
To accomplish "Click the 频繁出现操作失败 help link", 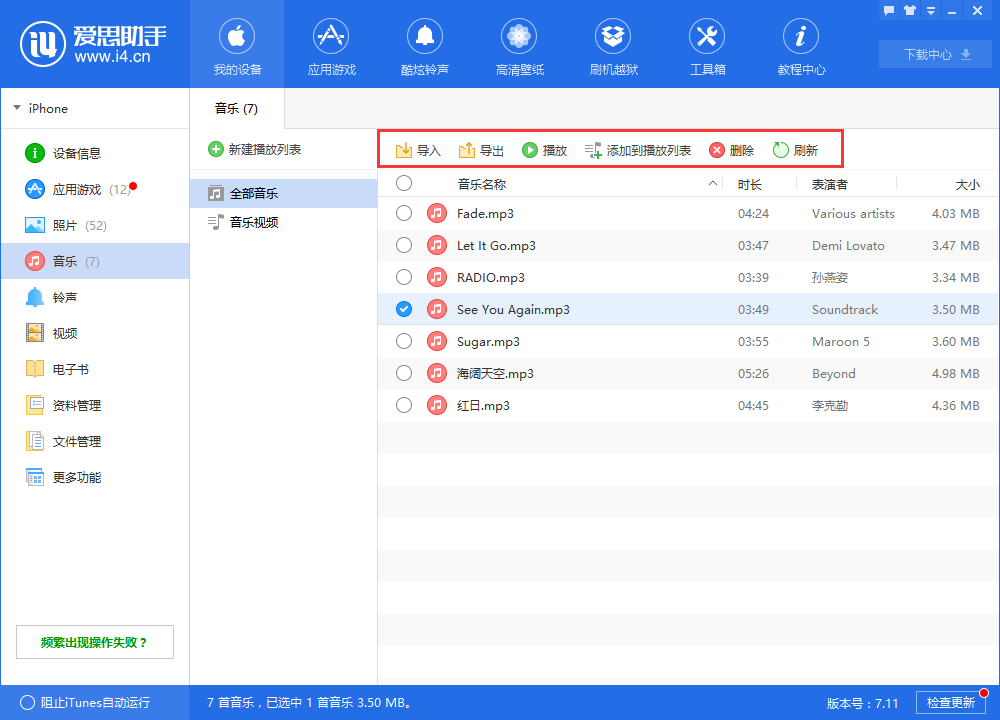I will [x=94, y=641].
